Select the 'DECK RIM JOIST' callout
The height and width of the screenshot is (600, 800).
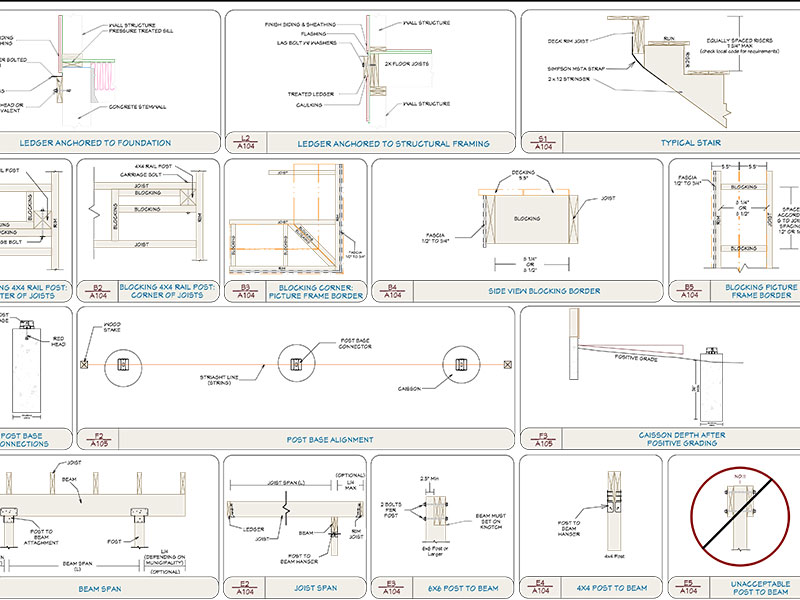point(568,41)
